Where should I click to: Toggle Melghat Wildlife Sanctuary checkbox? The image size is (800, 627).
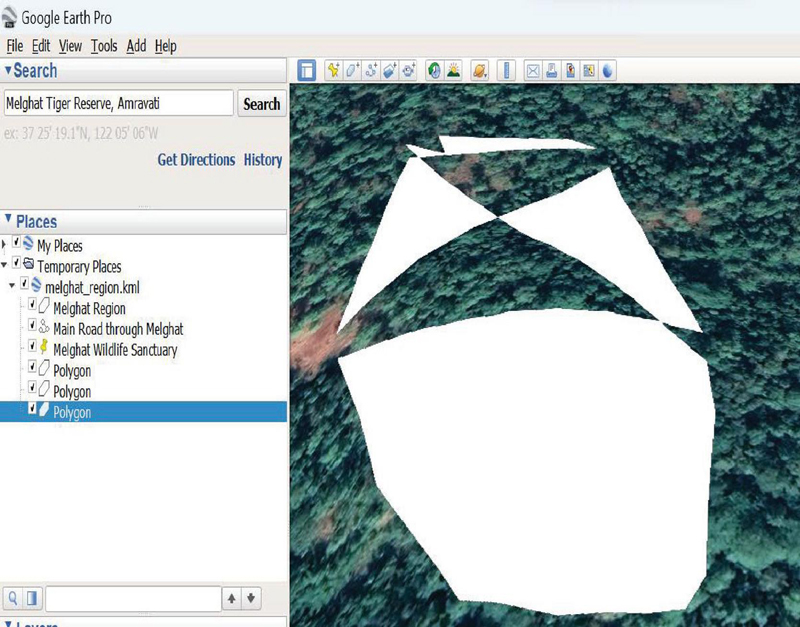32,346
